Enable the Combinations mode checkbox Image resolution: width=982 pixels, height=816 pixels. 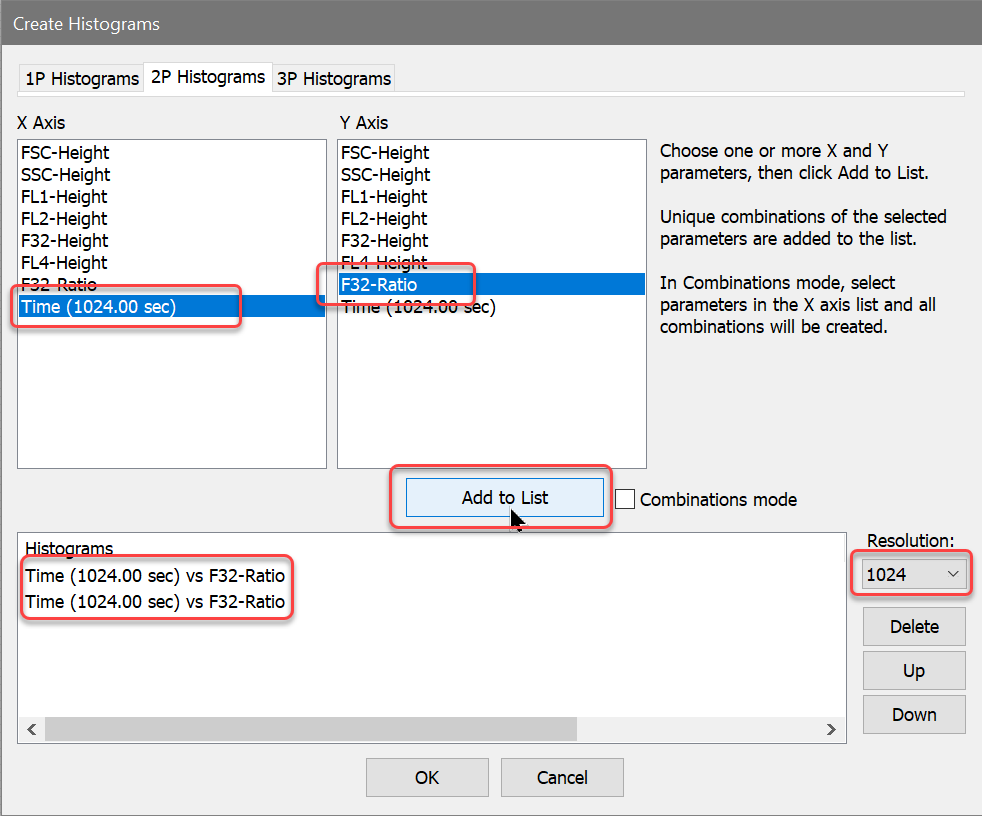(625, 499)
